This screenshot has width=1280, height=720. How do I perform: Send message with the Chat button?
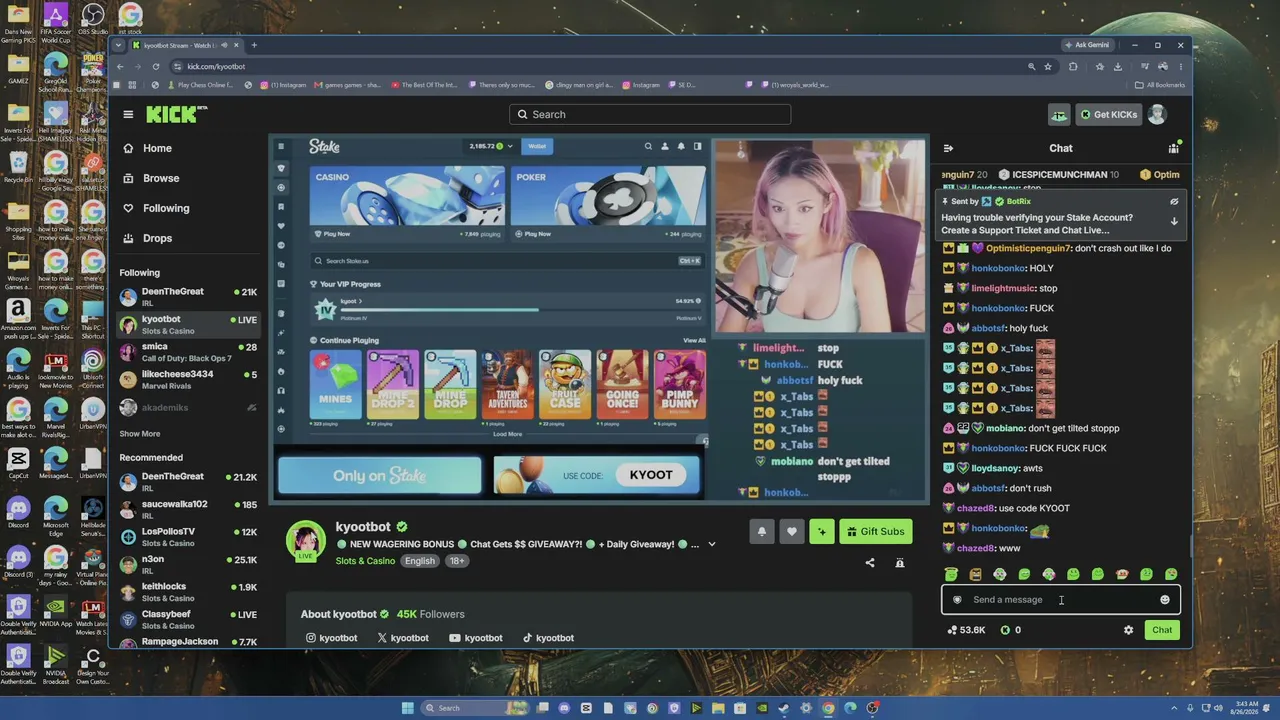click(1162, 630)
